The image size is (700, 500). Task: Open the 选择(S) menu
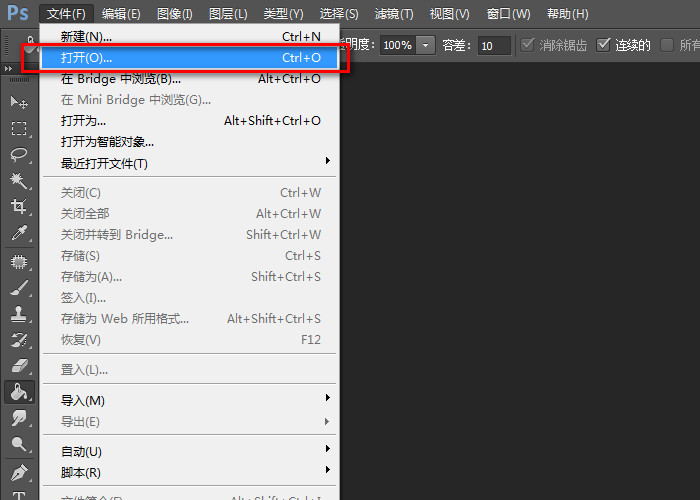(x=339, y=14)
